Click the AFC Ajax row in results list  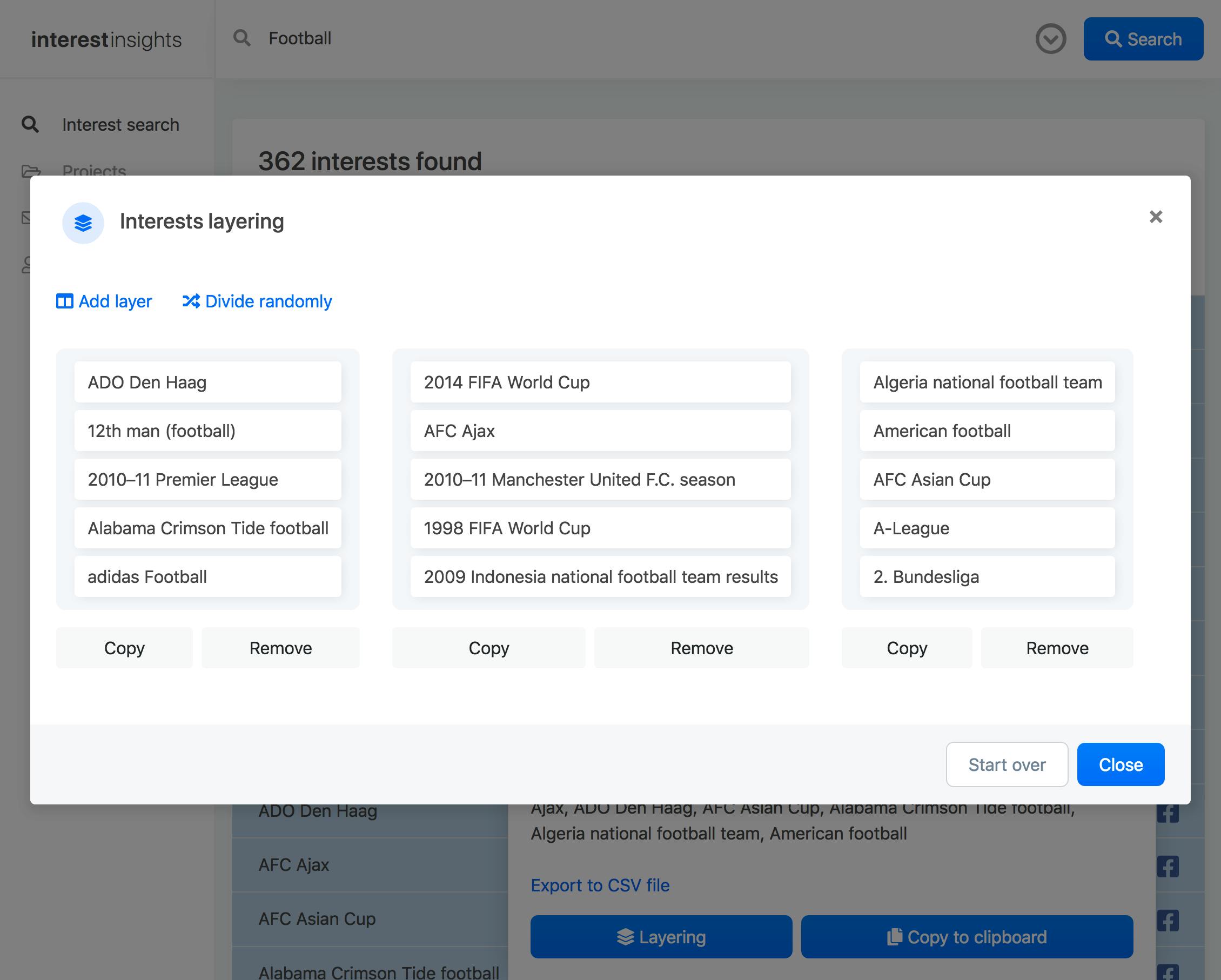[370, 864]
